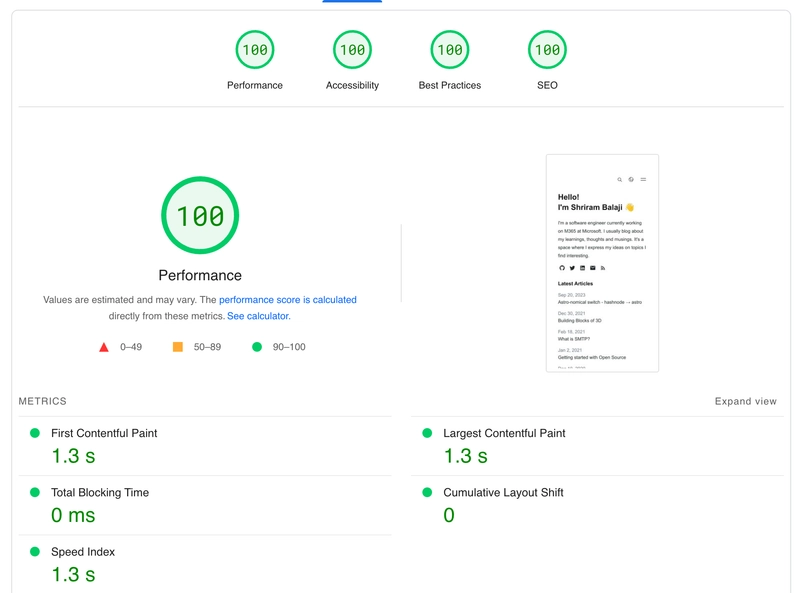Click Expand view in Metrics section
Viewport: 800px width, 593px height.
click(745, 401)
